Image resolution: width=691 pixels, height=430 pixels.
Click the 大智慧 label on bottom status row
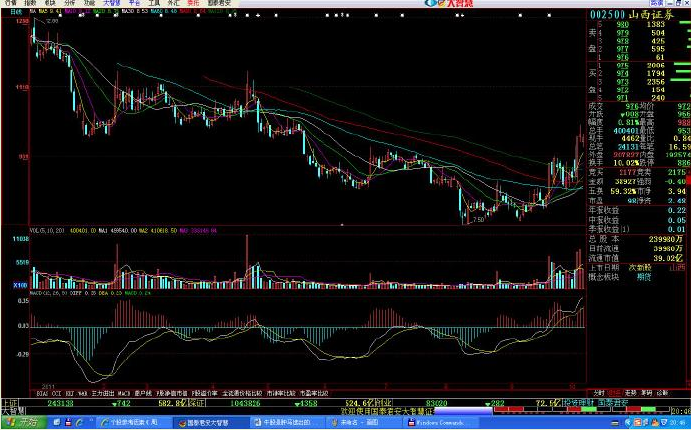tap(12, 411)
